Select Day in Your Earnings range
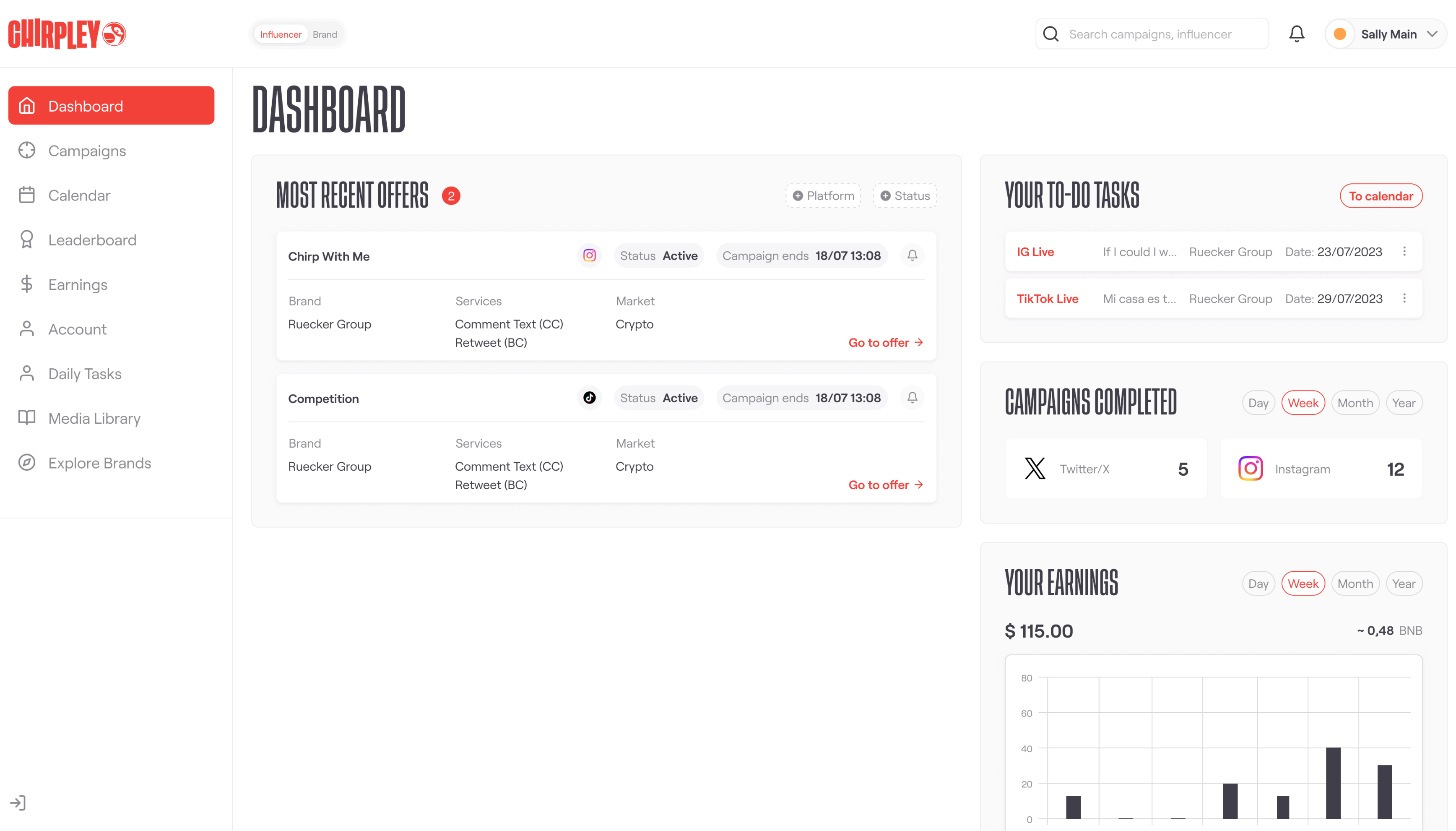This screenshot has width=1456, height=831. 1258,584
